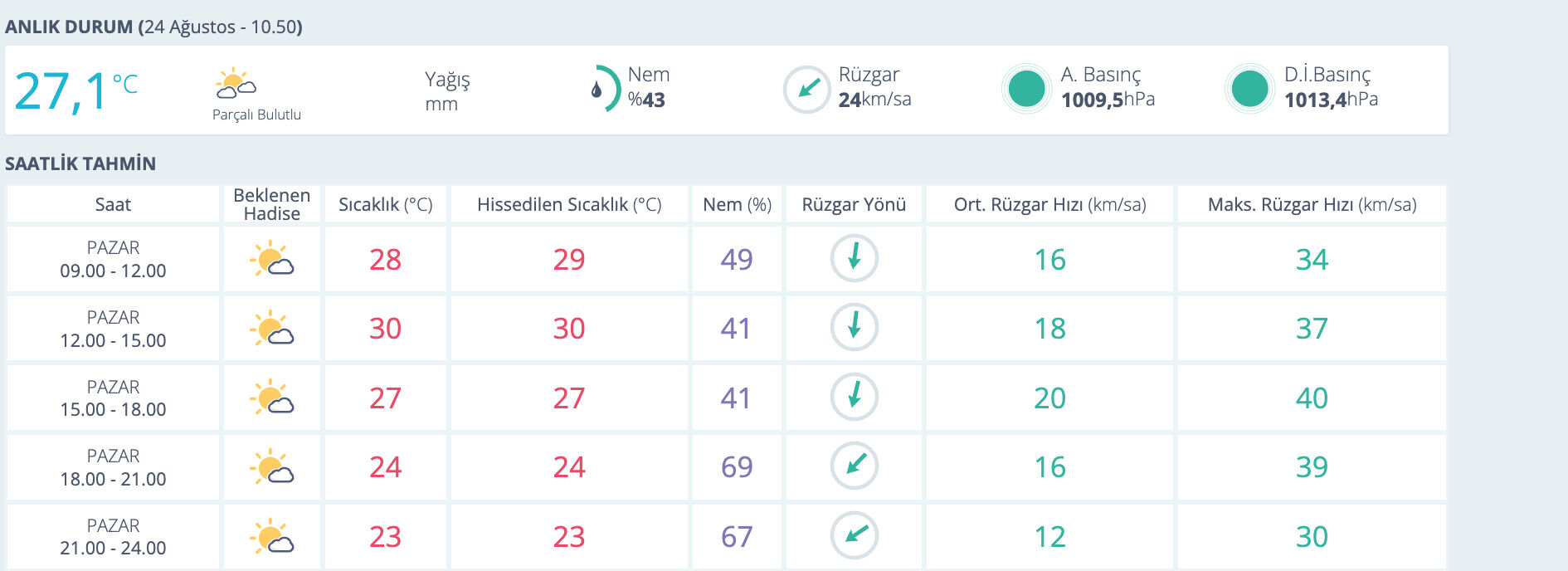Click the Hissedilen Sıcaklık column header
The image size is (1568, 571).
point(569,204)
